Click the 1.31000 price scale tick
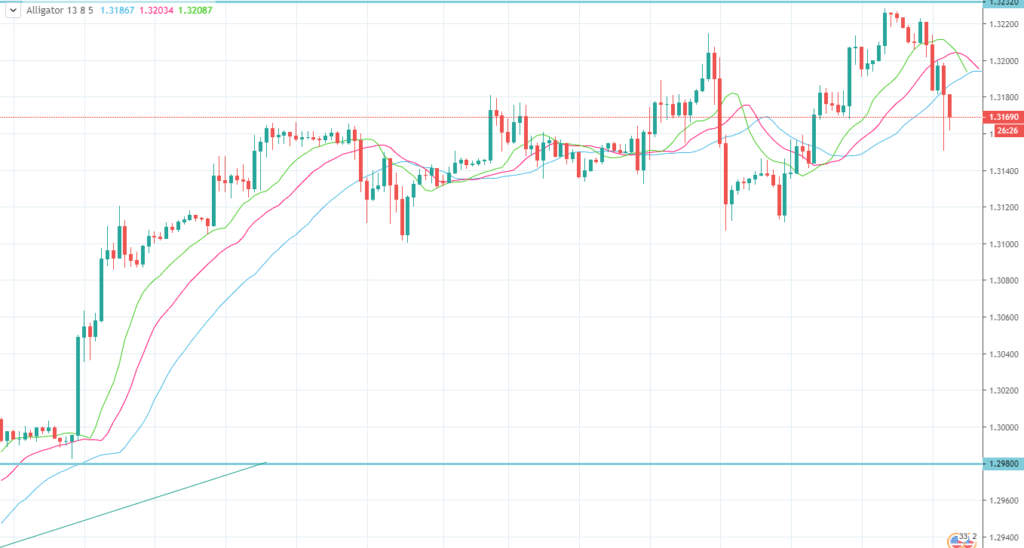This screenshot has height=548, width=1024. point(1003,244)
